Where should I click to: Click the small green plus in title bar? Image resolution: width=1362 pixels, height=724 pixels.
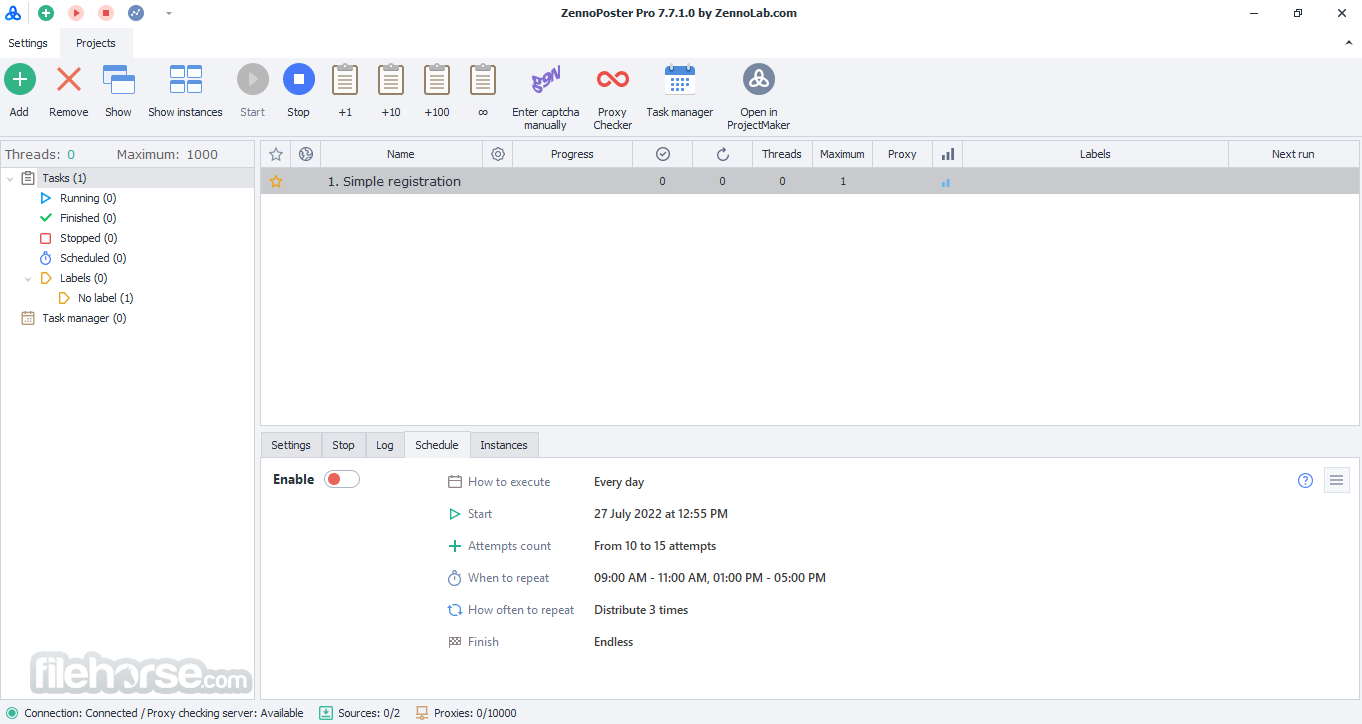[x=46, y=13]
